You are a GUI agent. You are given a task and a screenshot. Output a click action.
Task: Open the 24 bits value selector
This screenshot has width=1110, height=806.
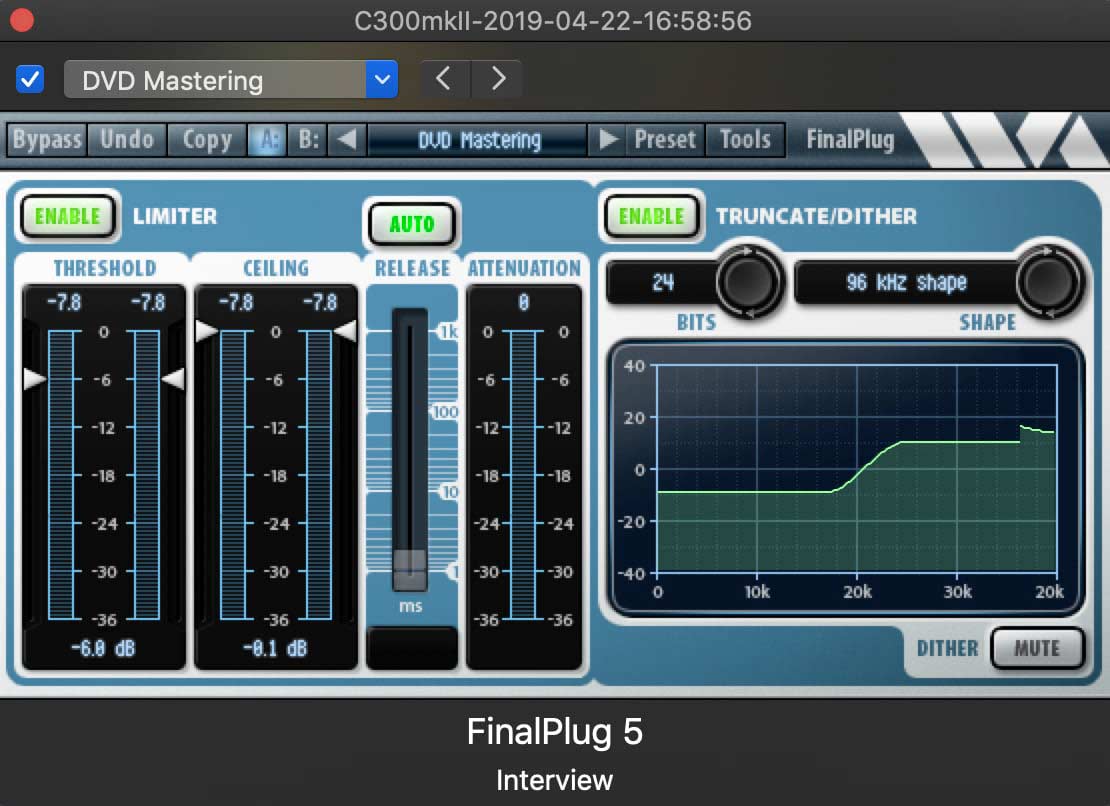[x=663, y=282]
